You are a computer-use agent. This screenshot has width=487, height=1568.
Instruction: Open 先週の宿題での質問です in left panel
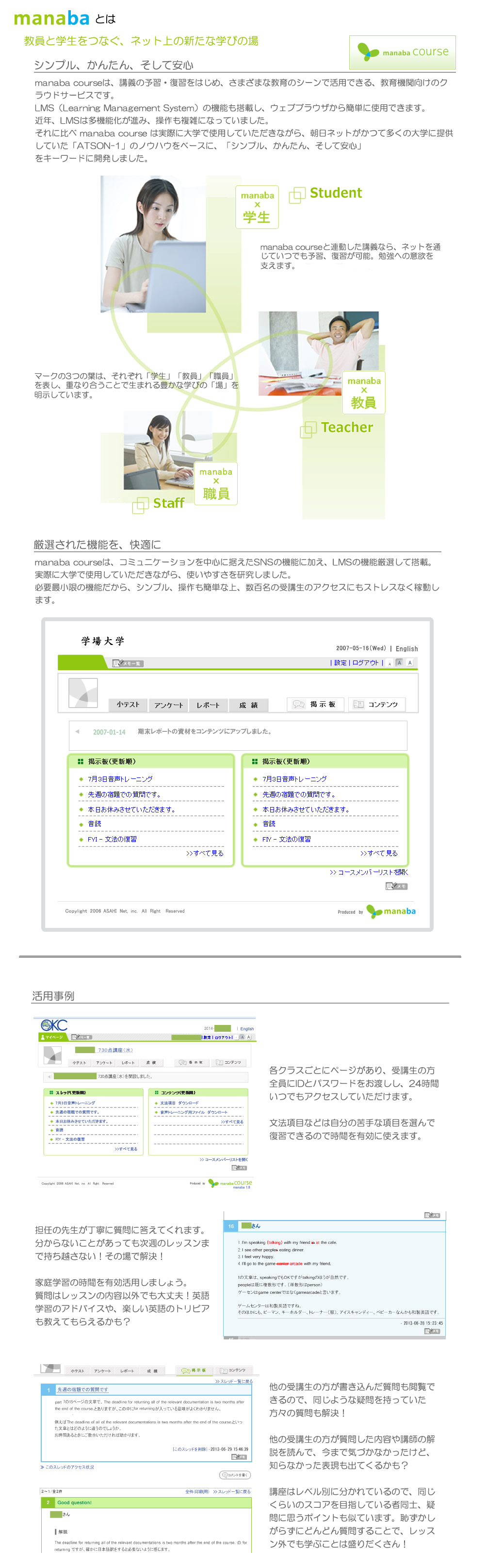coord(124,794)
